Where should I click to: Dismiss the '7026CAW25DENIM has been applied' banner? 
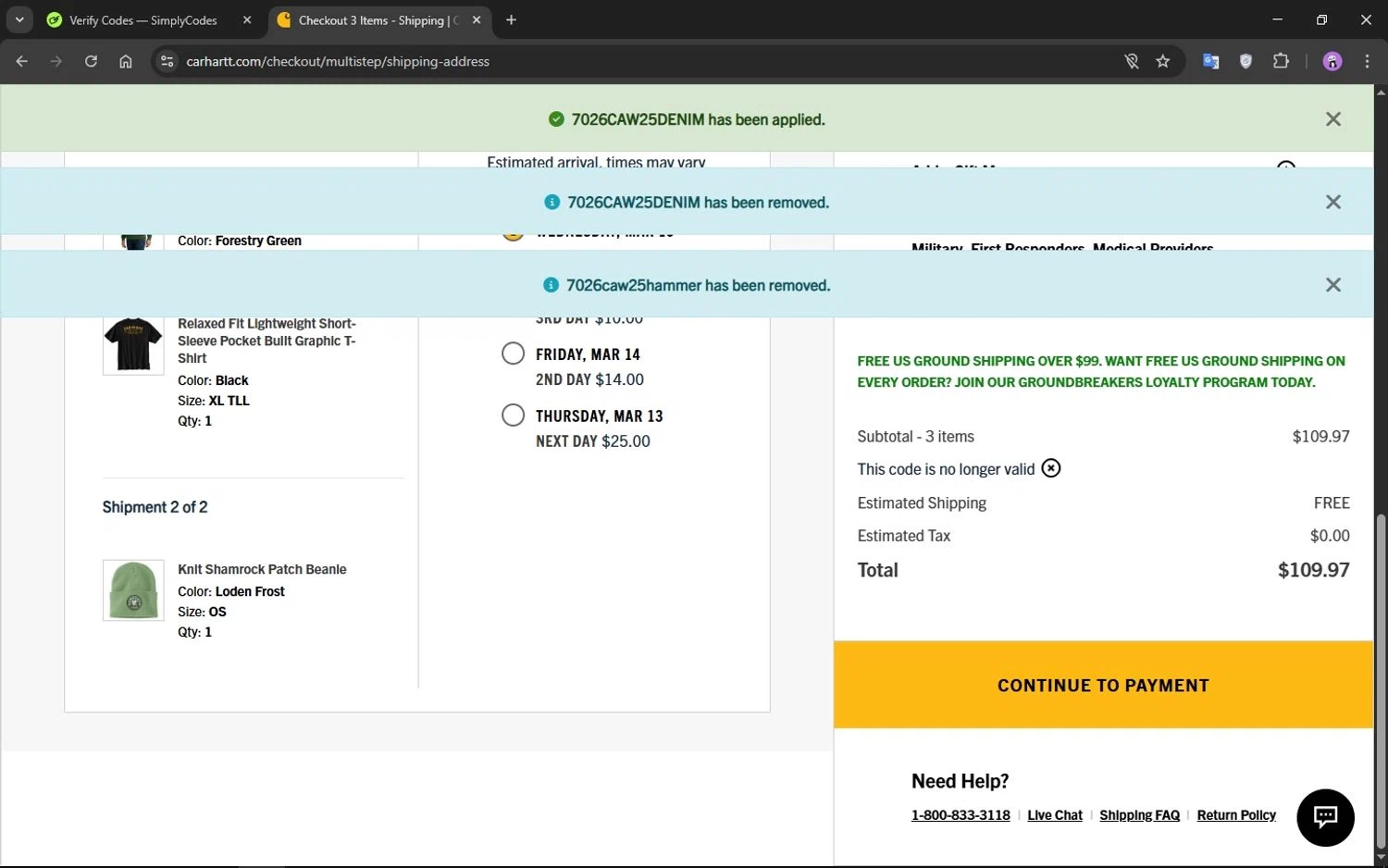(x=1332, y=119)
